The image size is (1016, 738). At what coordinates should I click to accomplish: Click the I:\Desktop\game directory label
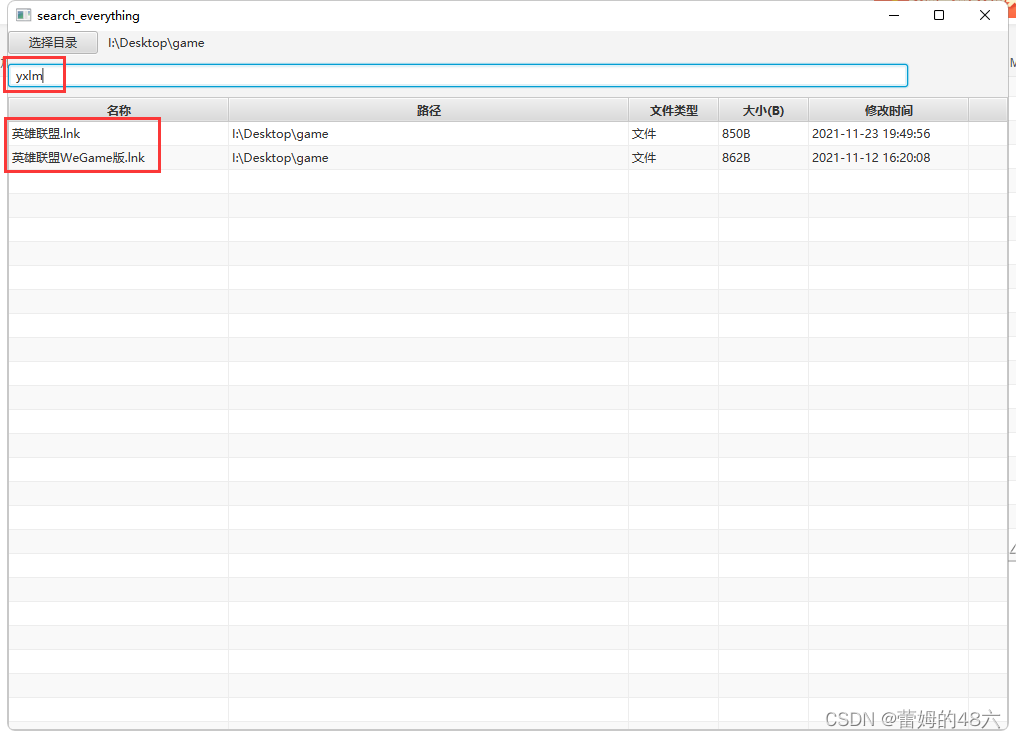coord(156,43)
